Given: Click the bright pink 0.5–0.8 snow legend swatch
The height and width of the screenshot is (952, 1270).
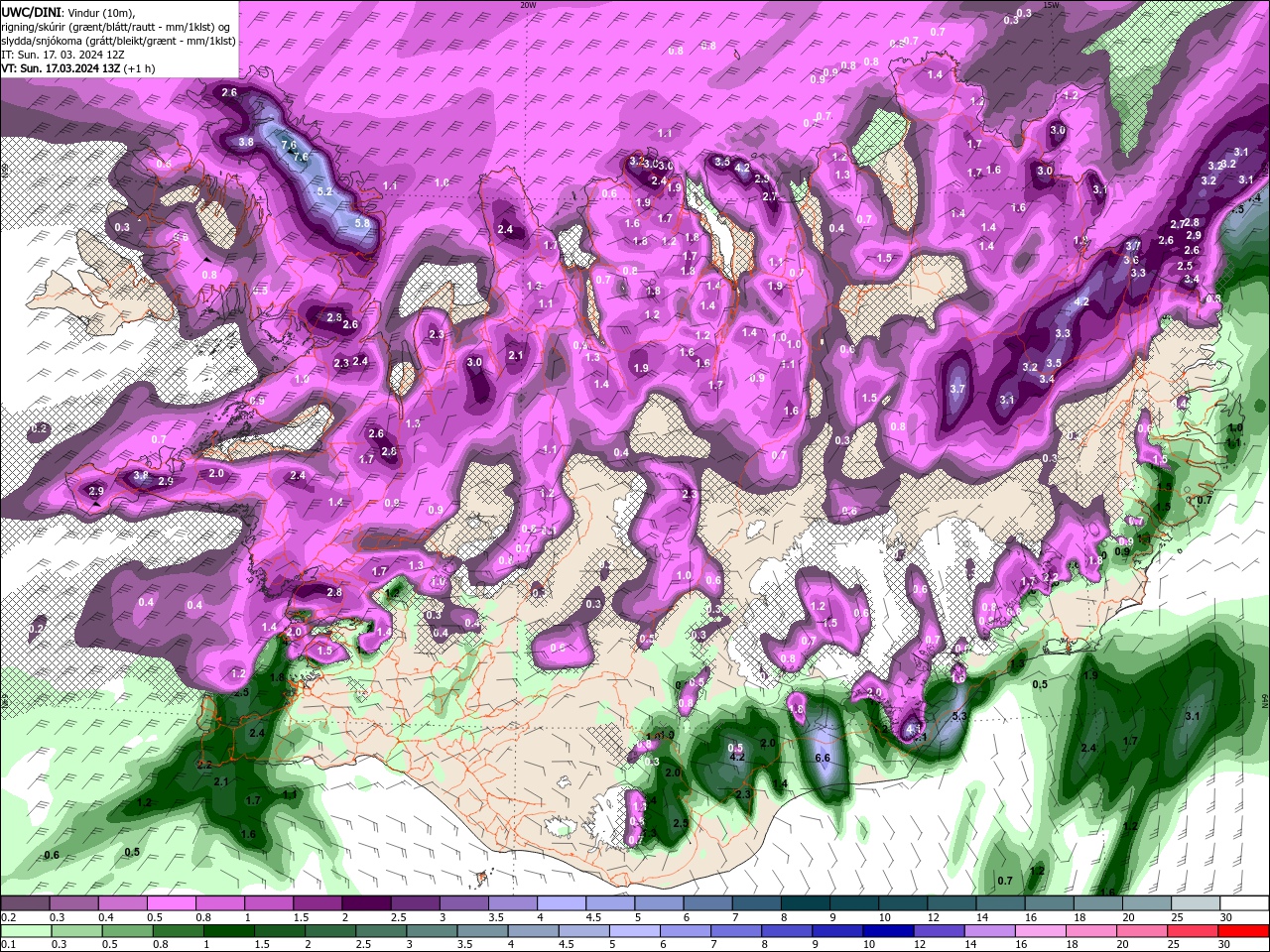Looking at the screenshot, I should 171,903.
